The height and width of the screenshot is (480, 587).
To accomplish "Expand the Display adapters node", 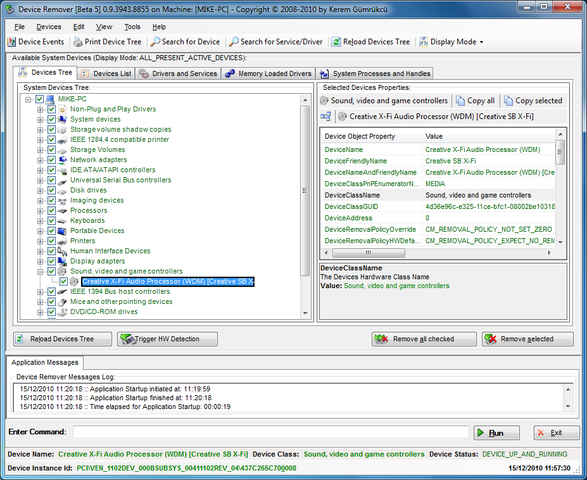I will point(40,261).
